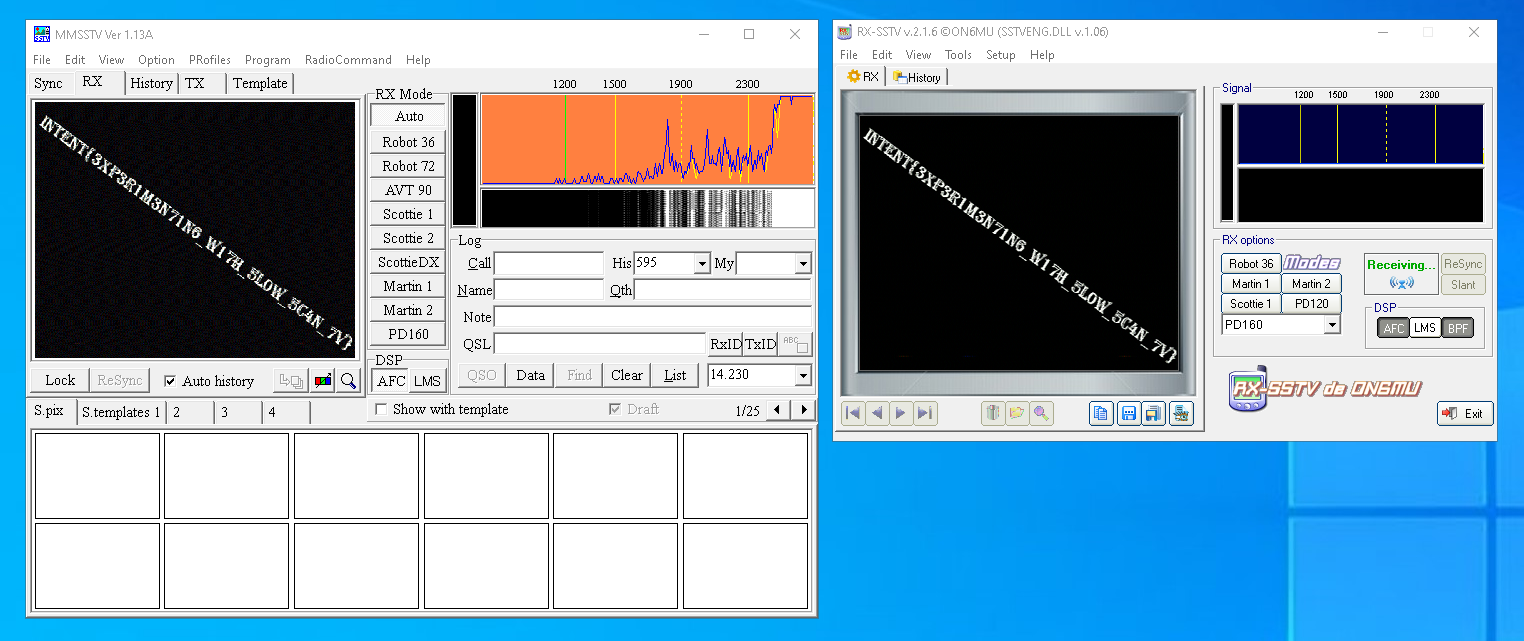
Task: Open the His 595 report dropdown
Action: 702,264
